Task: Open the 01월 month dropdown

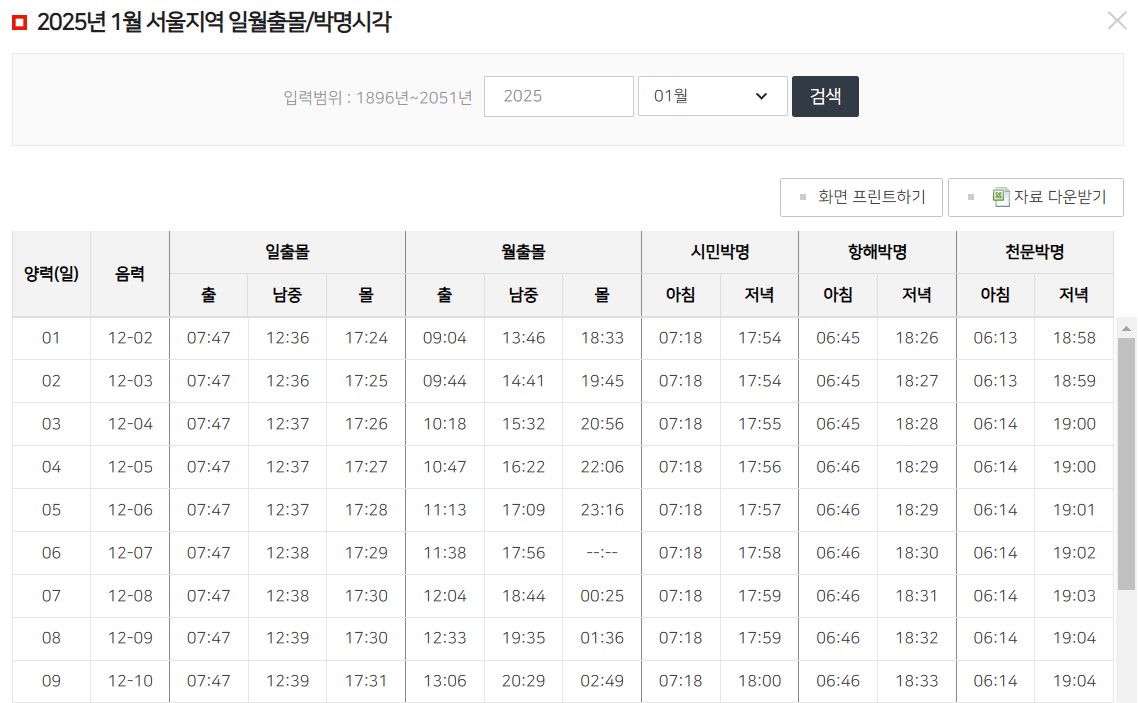Action: pos(712,96)
